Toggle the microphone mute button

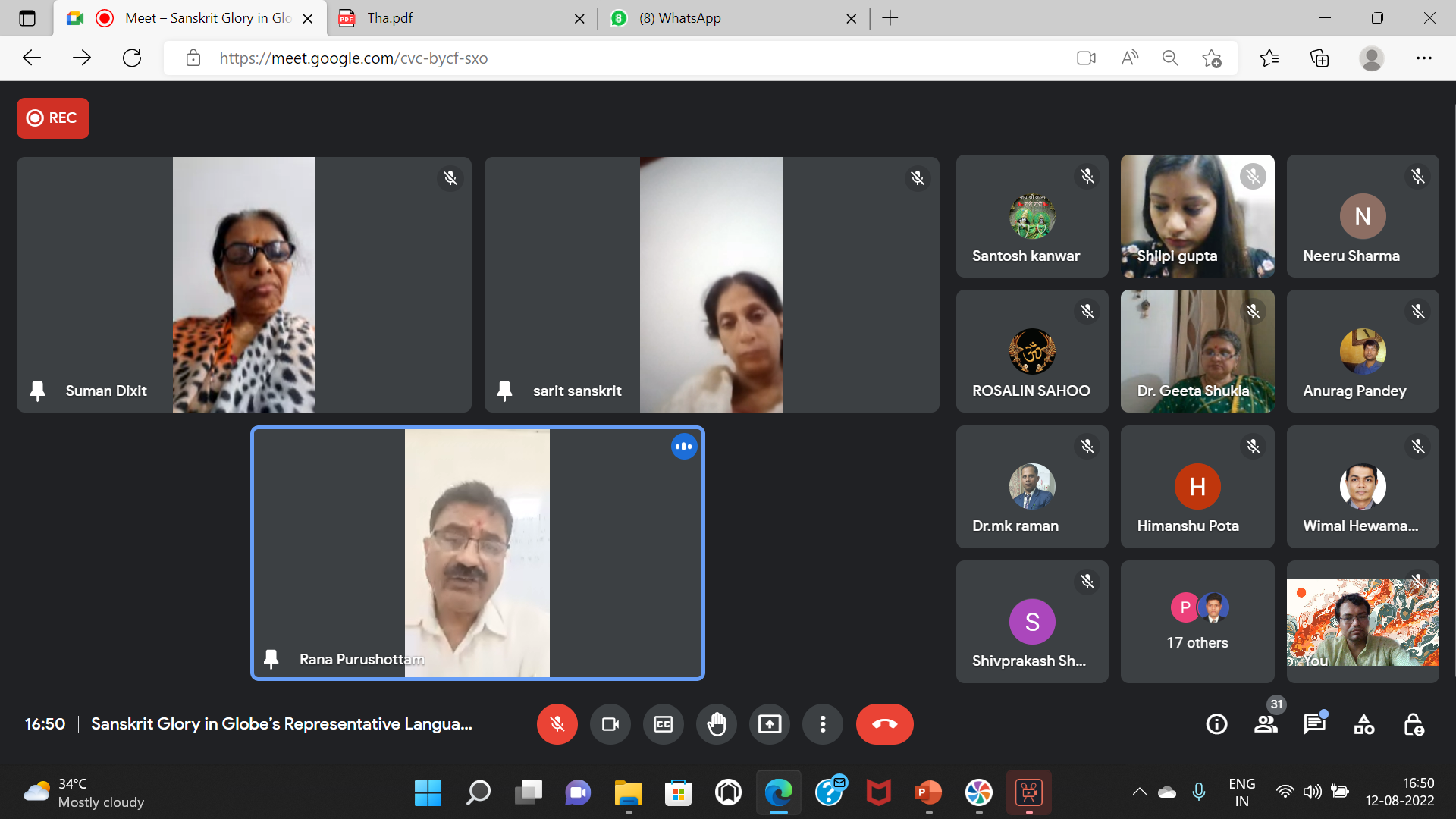(x=557, y=724)
